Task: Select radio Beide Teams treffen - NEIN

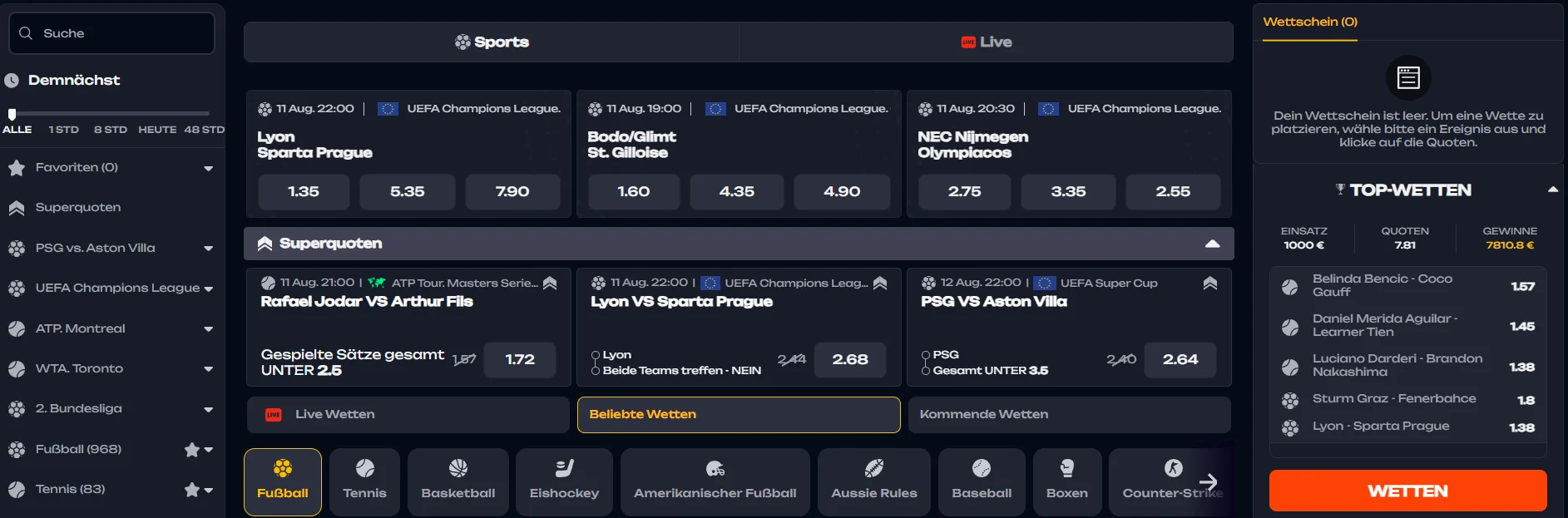Action: tap(596, 371)
